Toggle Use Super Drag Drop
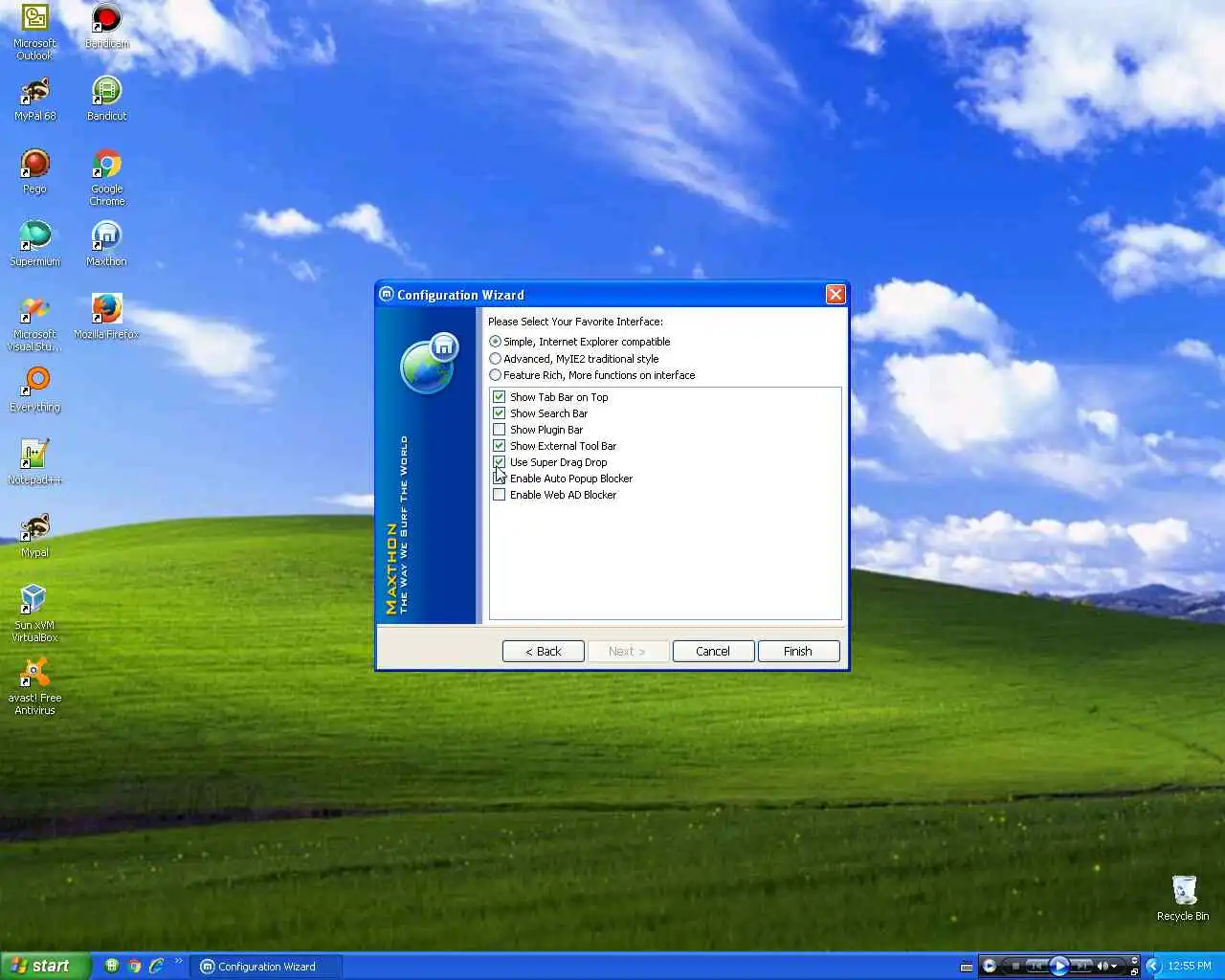Screen dimensions: 1225x980 tap(499, 462)
